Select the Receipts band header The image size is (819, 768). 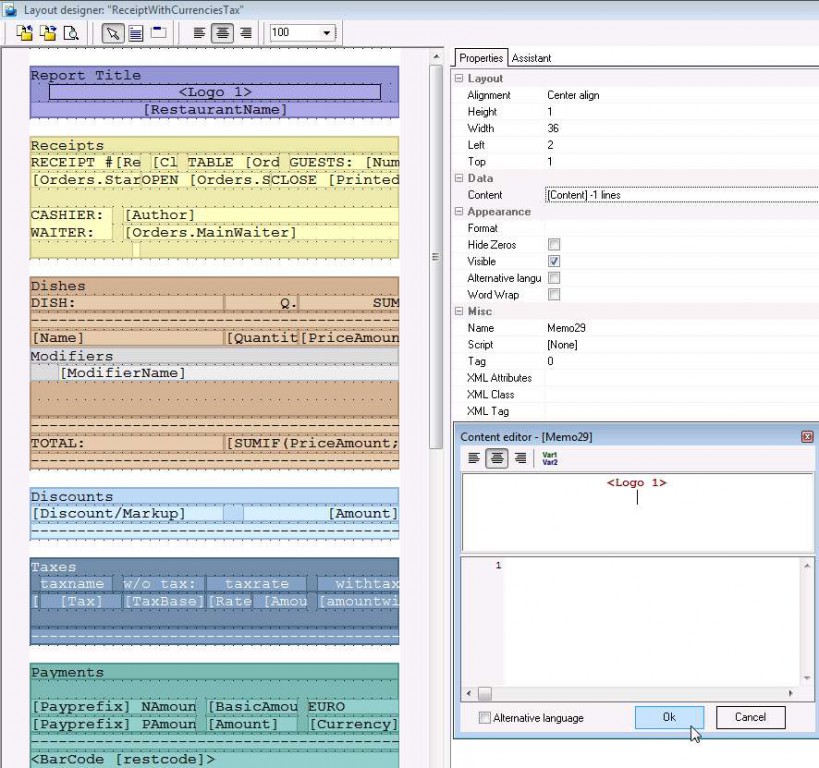tap(215, 145)
